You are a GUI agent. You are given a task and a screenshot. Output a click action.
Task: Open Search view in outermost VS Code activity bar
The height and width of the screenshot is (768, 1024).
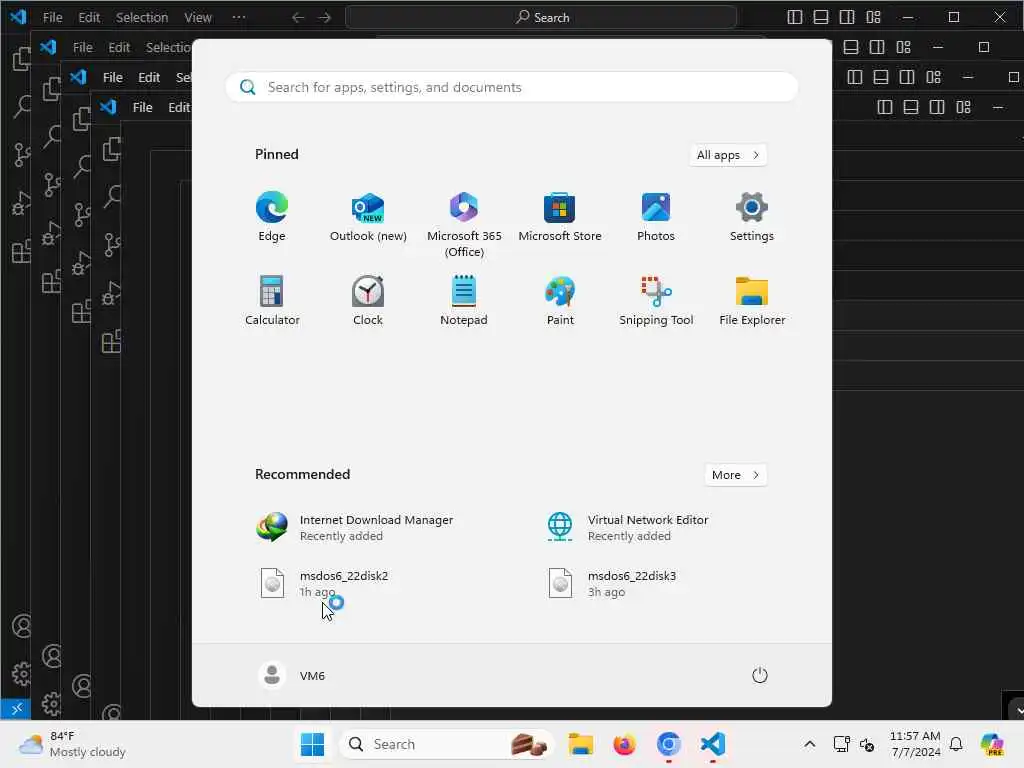pyautogui.click(x=20, y=106)
